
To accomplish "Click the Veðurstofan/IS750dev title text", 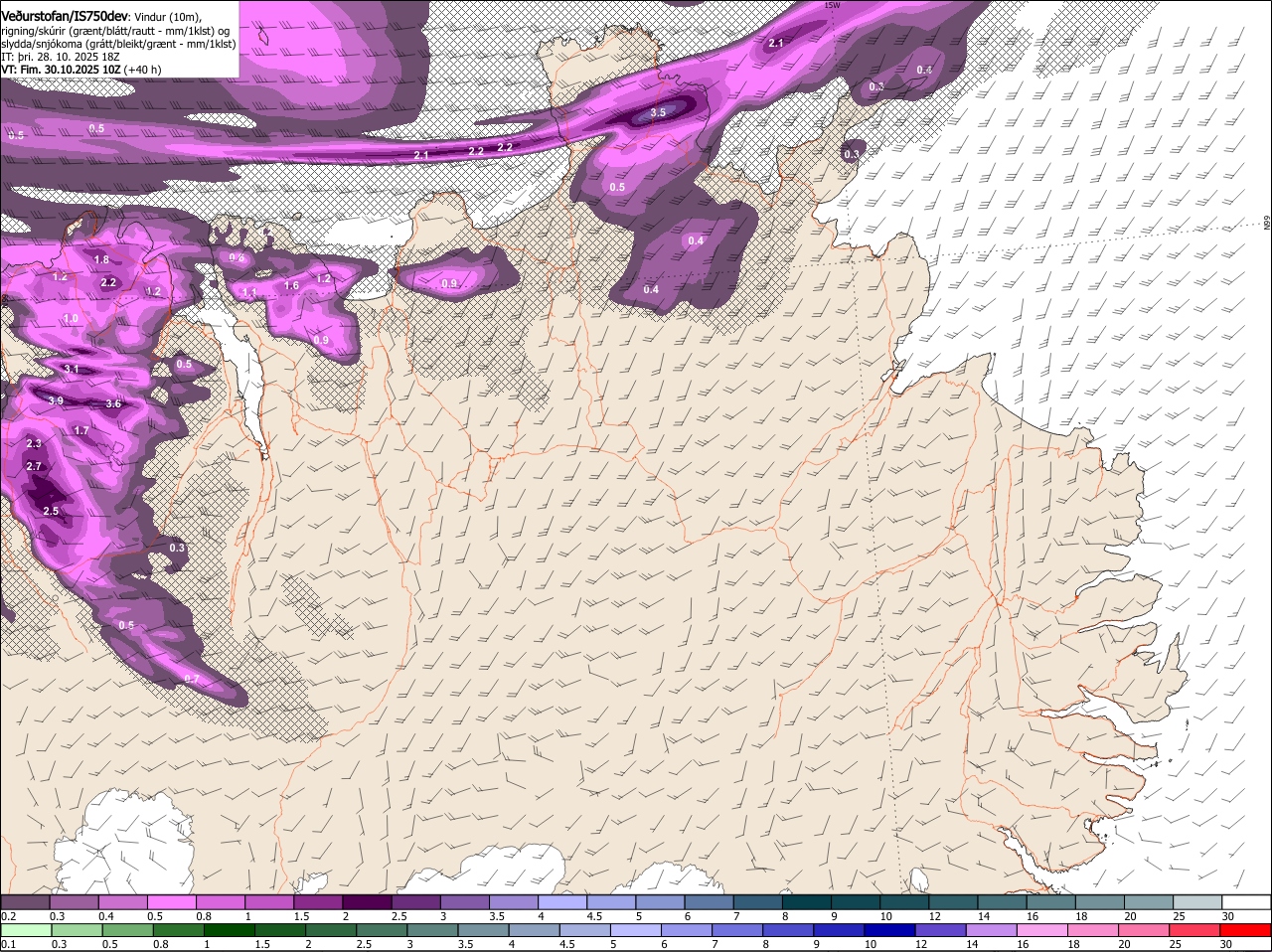I will [x=65, y=17].
